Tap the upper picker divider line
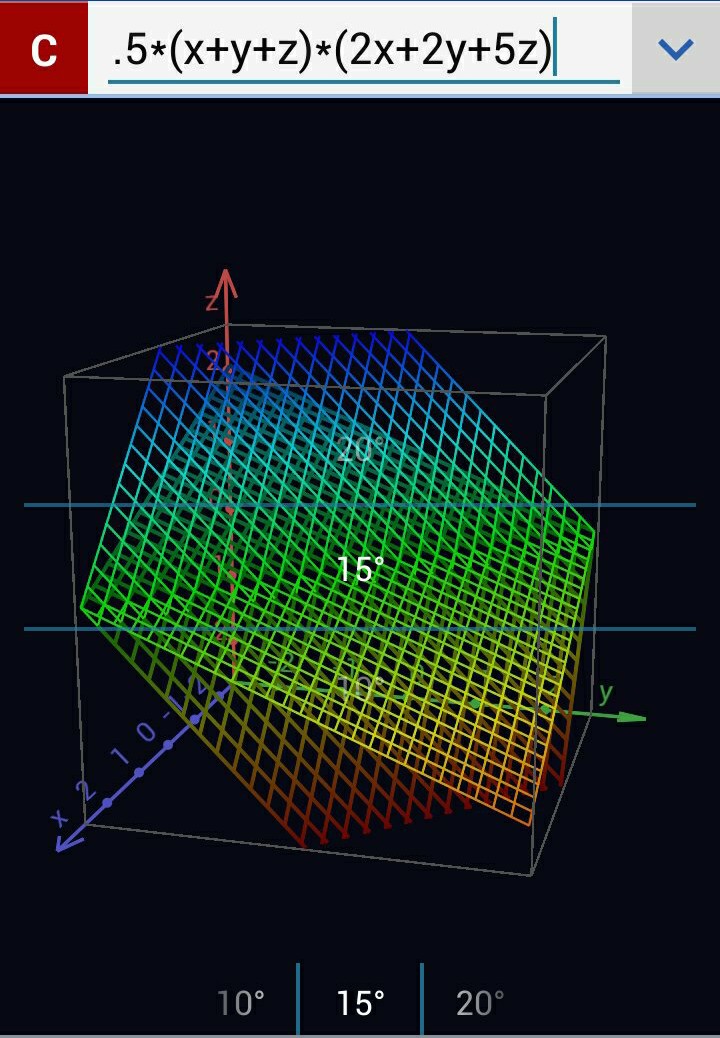The image size is (720, 1038). (x=360, y=505)
